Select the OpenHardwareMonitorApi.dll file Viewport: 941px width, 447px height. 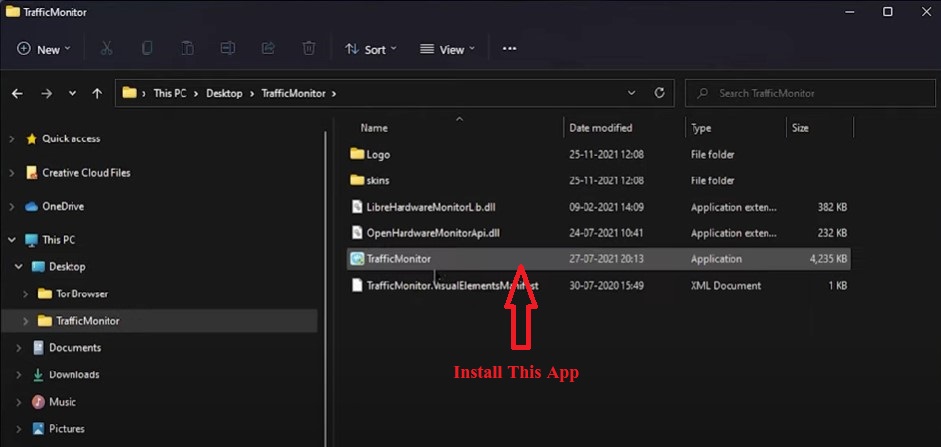(x=425, y=233)
